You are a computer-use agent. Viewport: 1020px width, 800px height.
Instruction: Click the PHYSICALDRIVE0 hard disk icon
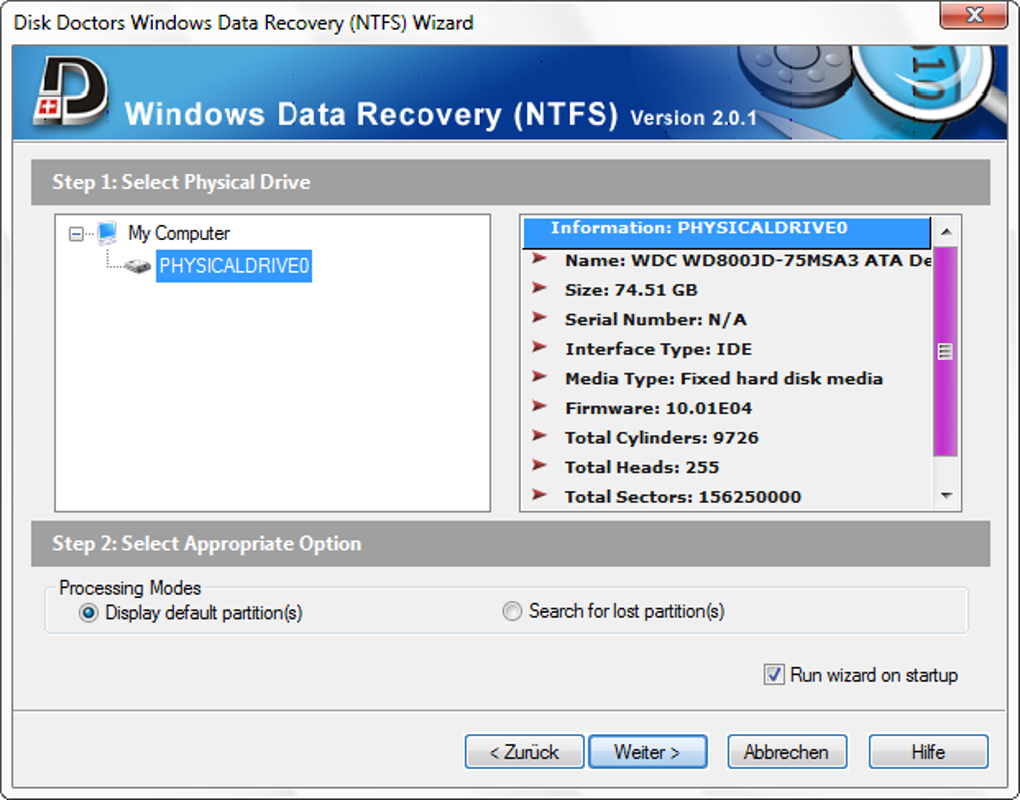(x=138, y=267)
